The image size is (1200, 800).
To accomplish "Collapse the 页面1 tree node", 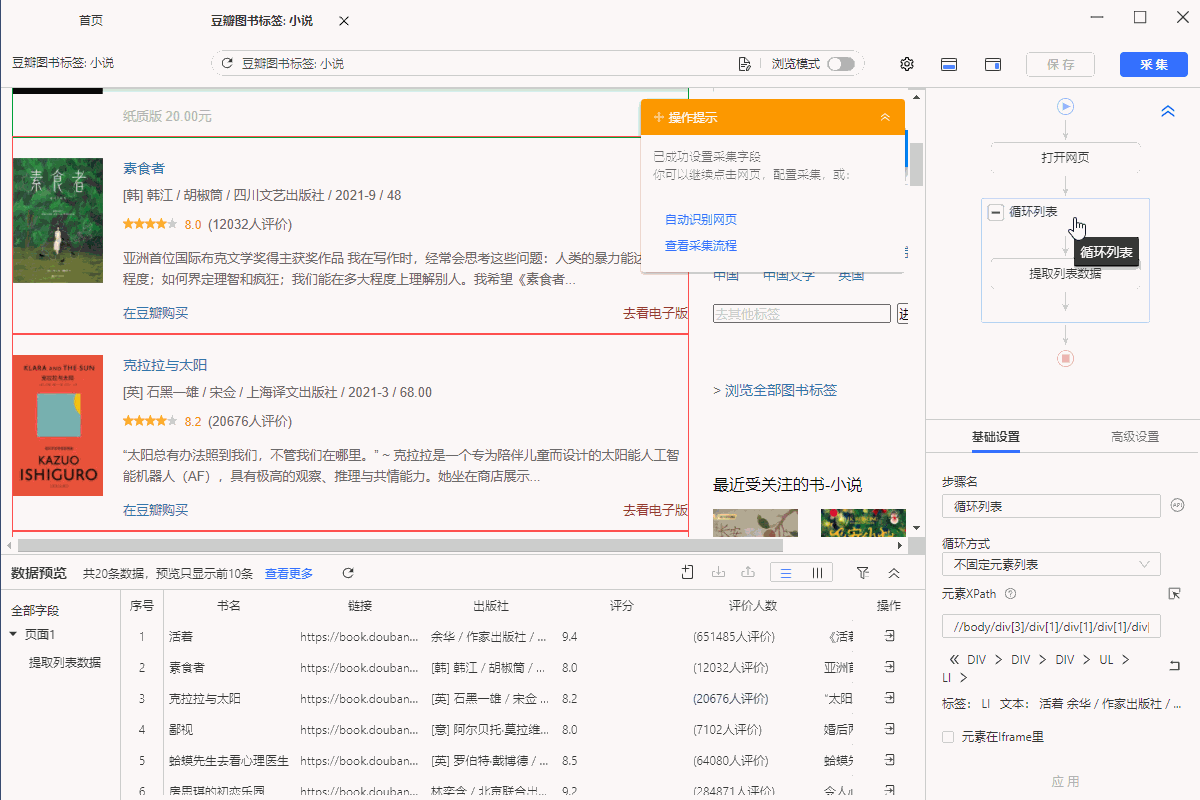I will (x=13, y=634).
